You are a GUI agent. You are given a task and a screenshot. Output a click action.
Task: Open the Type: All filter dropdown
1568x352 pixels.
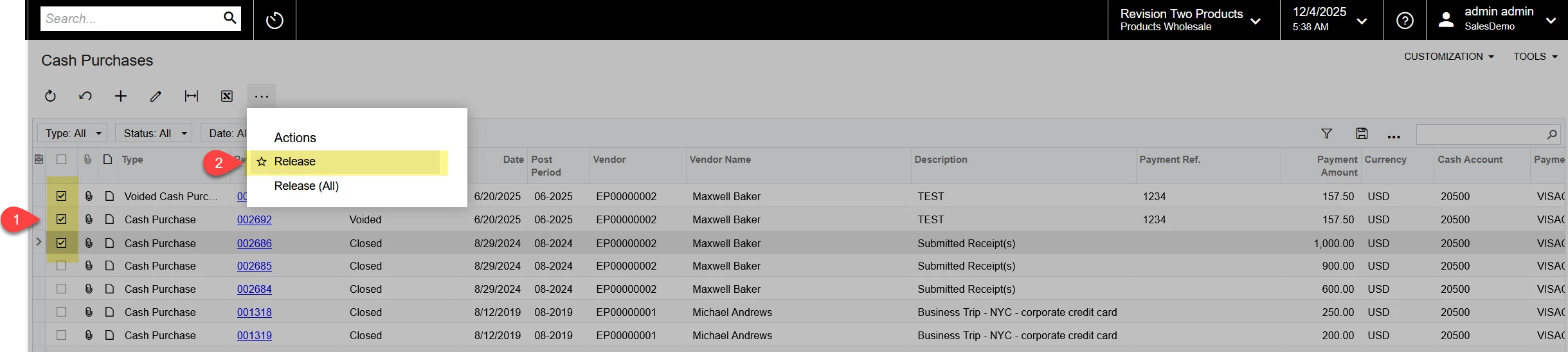tap(73, 133)
